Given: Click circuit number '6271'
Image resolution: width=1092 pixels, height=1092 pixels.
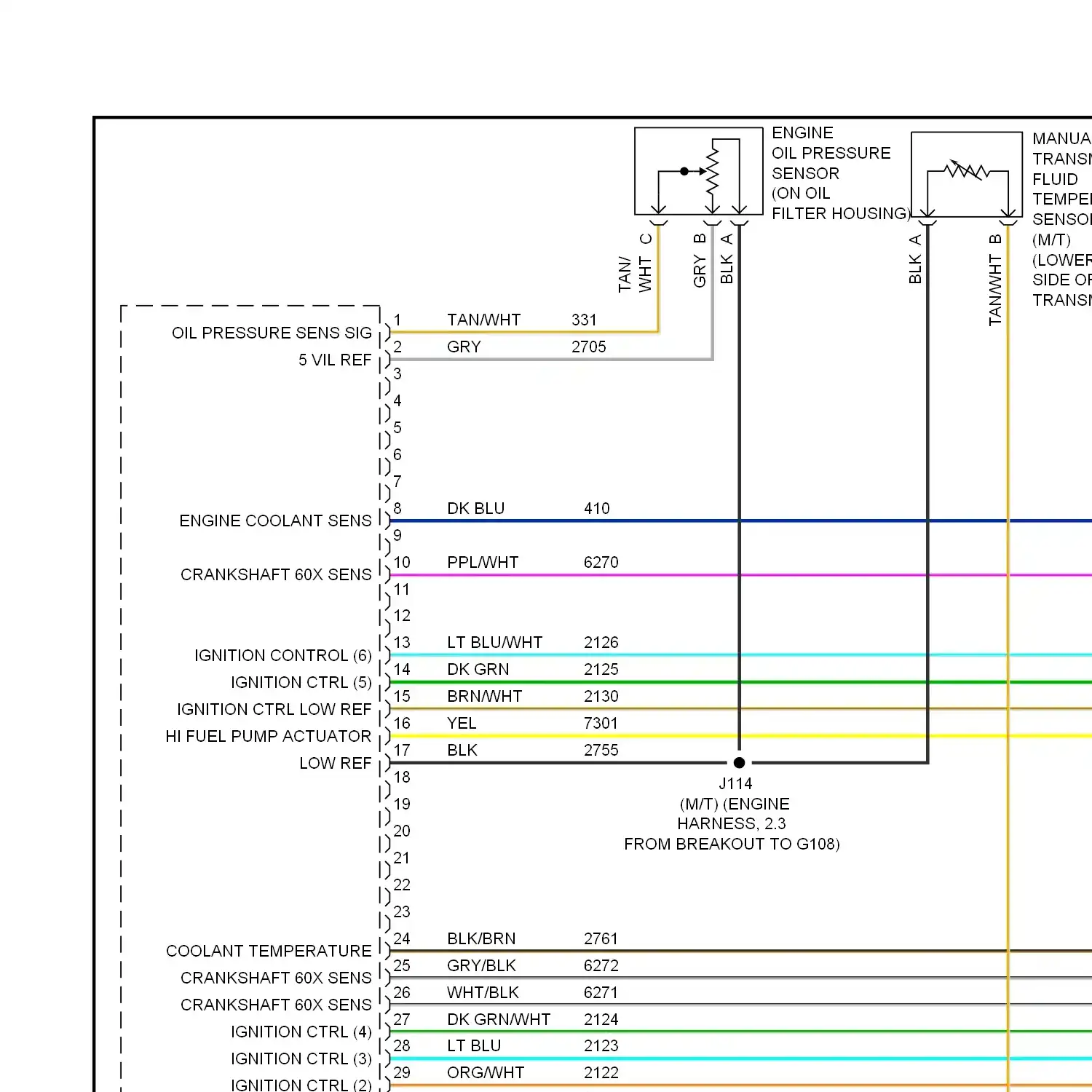Looking at the screenshot, I should point(601,992).
